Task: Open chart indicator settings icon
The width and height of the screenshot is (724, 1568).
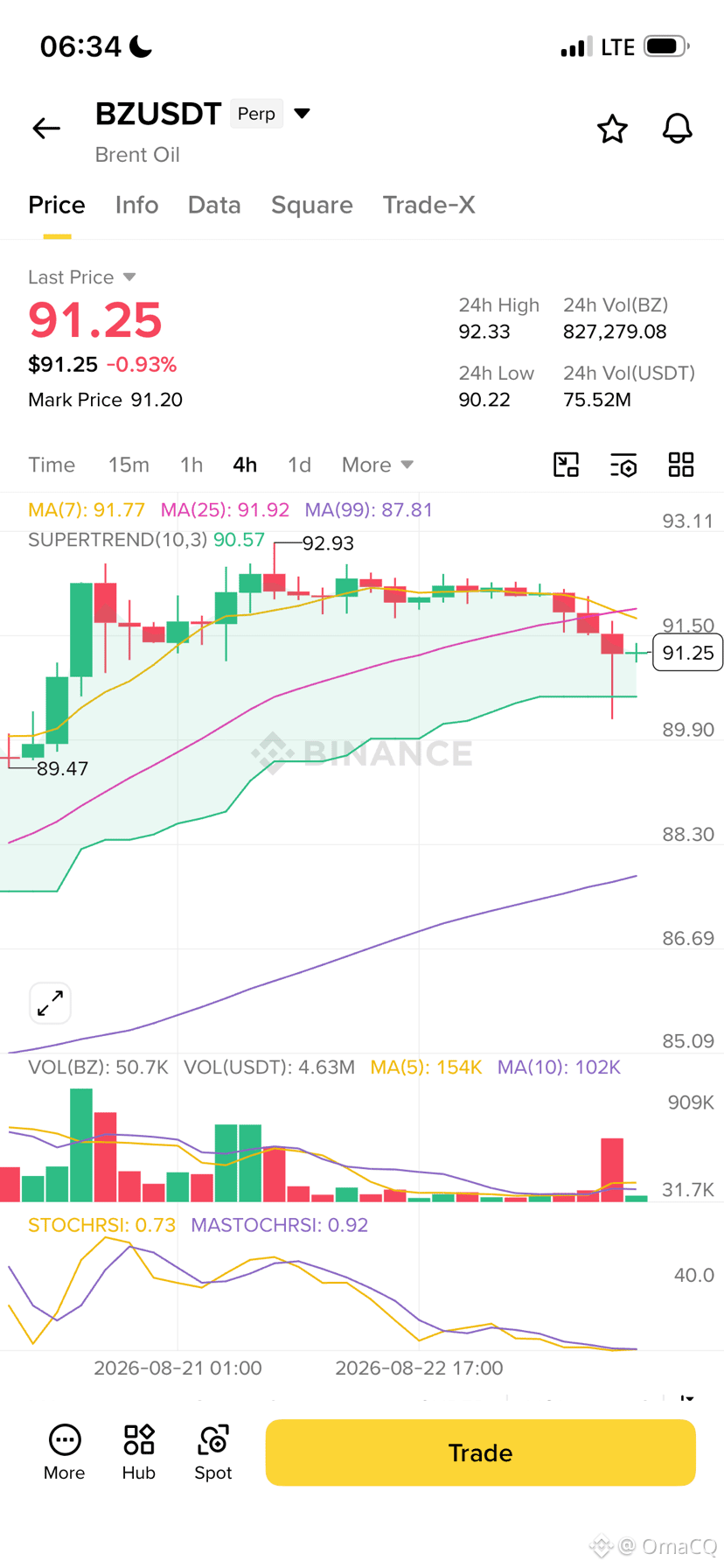Action: coord(623,465)
